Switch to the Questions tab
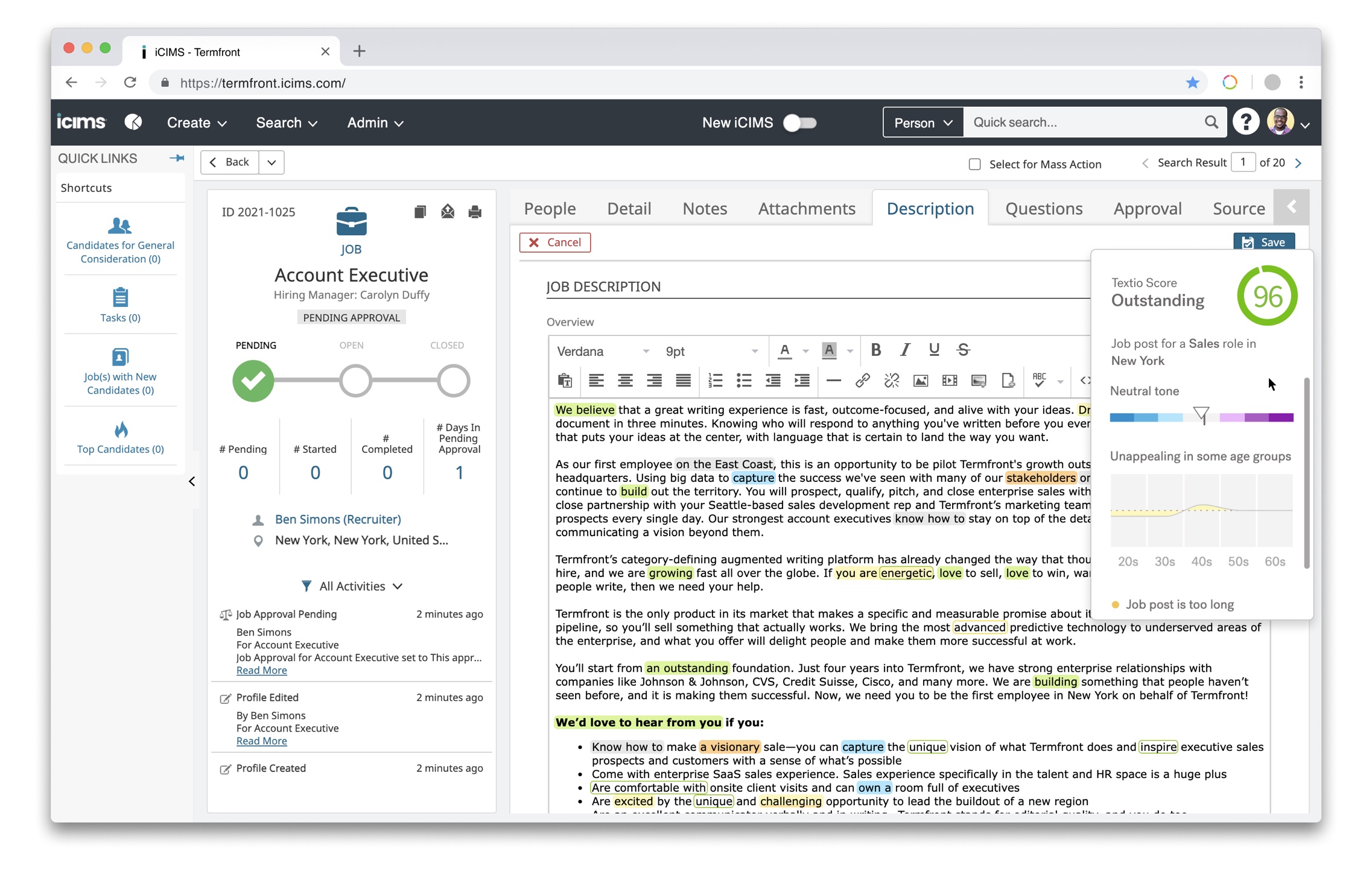Viewport: 1372px width, 895px height. [x=1043, y=208]
